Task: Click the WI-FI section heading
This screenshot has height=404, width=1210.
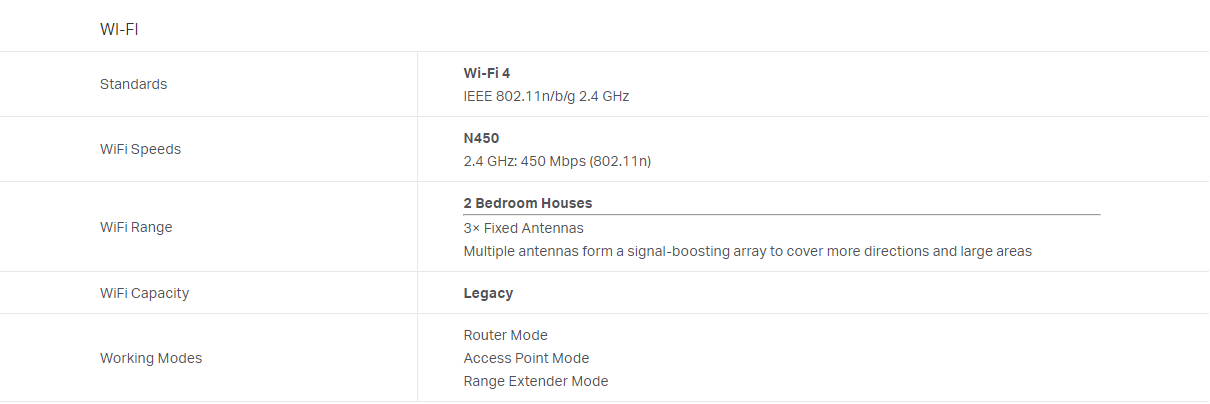Action: (119, 29)
